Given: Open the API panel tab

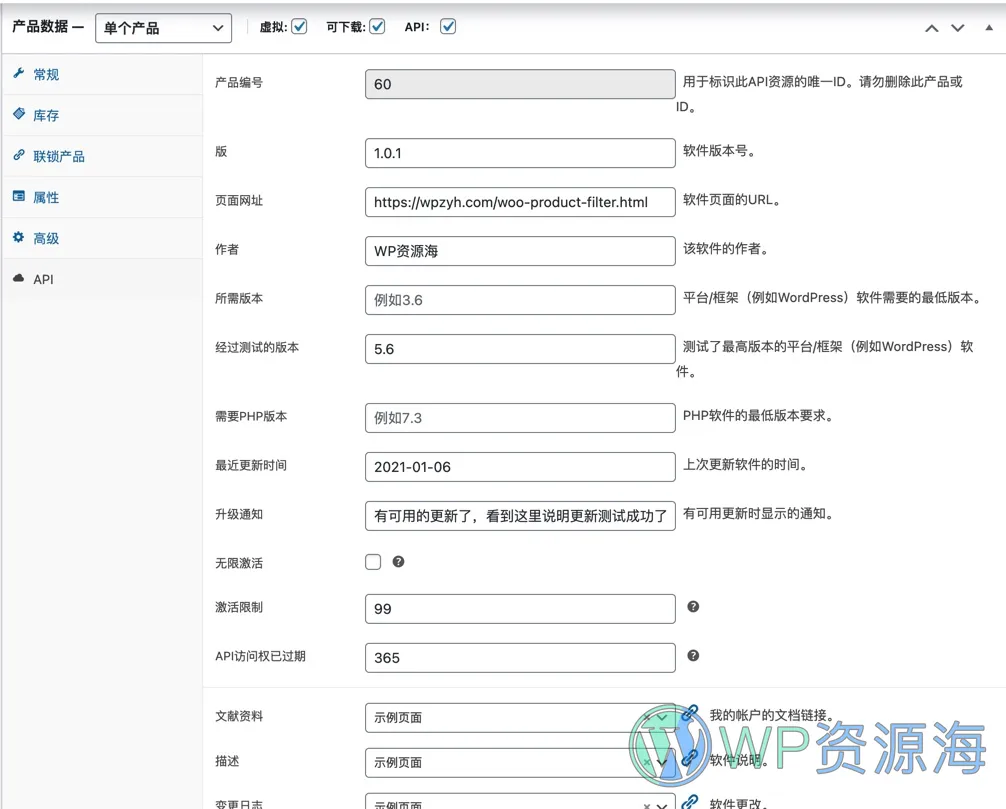Looking at the screenshot, I should (x=45, y=279).
